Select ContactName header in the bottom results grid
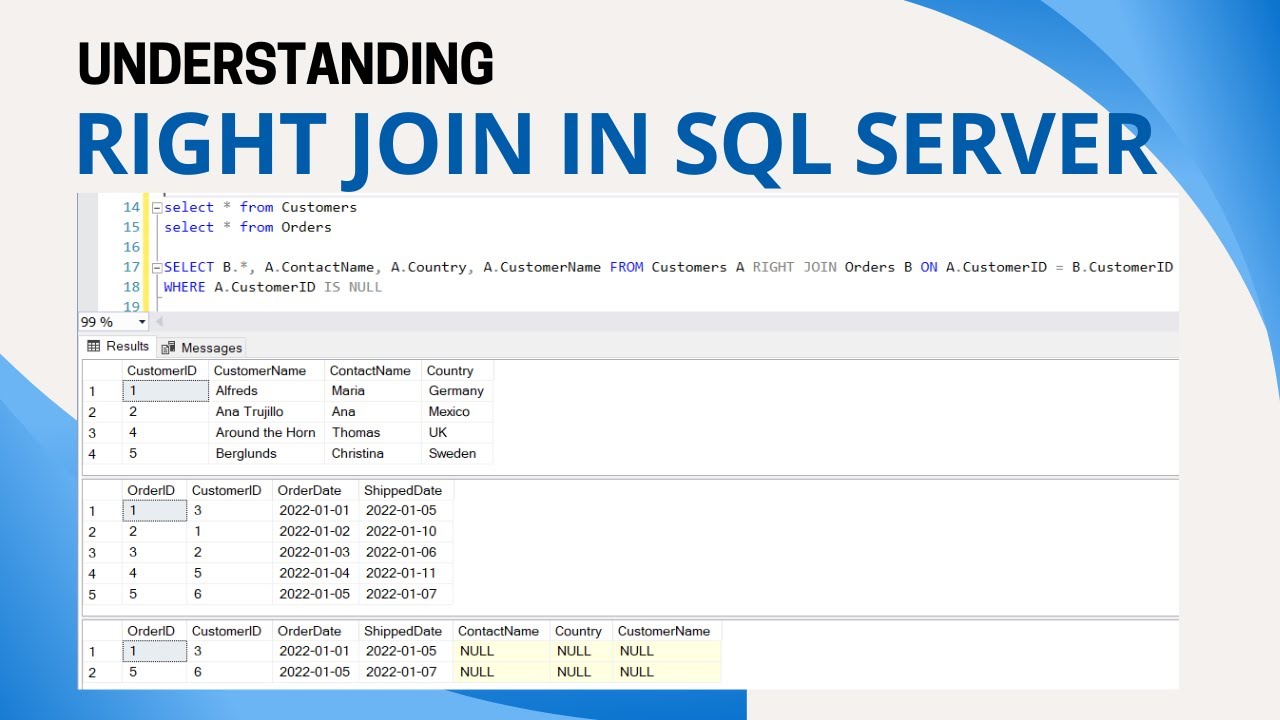 pos(501,631)
